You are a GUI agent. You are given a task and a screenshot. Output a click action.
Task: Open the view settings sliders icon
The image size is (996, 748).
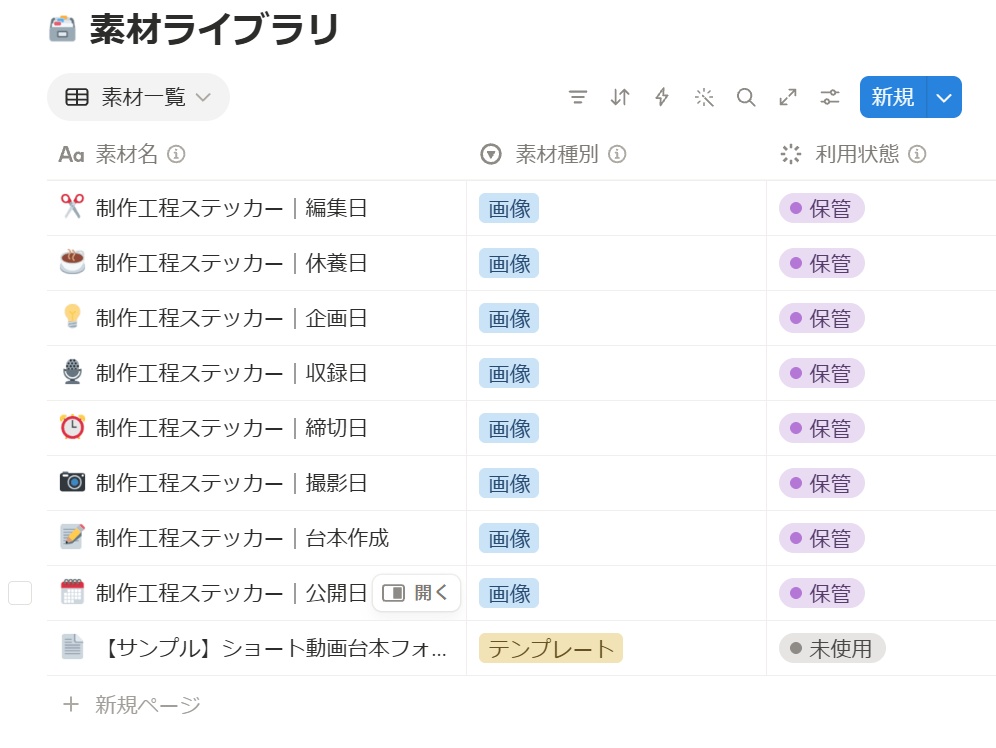830,97
